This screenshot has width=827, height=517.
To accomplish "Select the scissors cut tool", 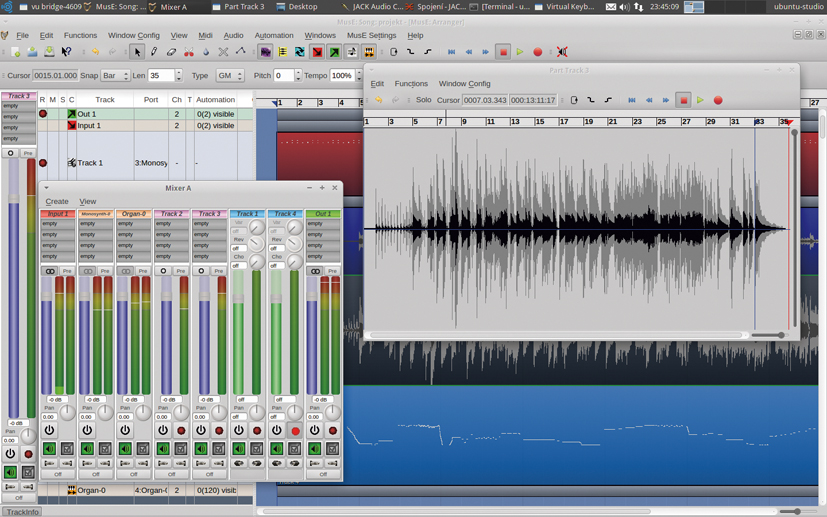I will click(x=188, y=52).
